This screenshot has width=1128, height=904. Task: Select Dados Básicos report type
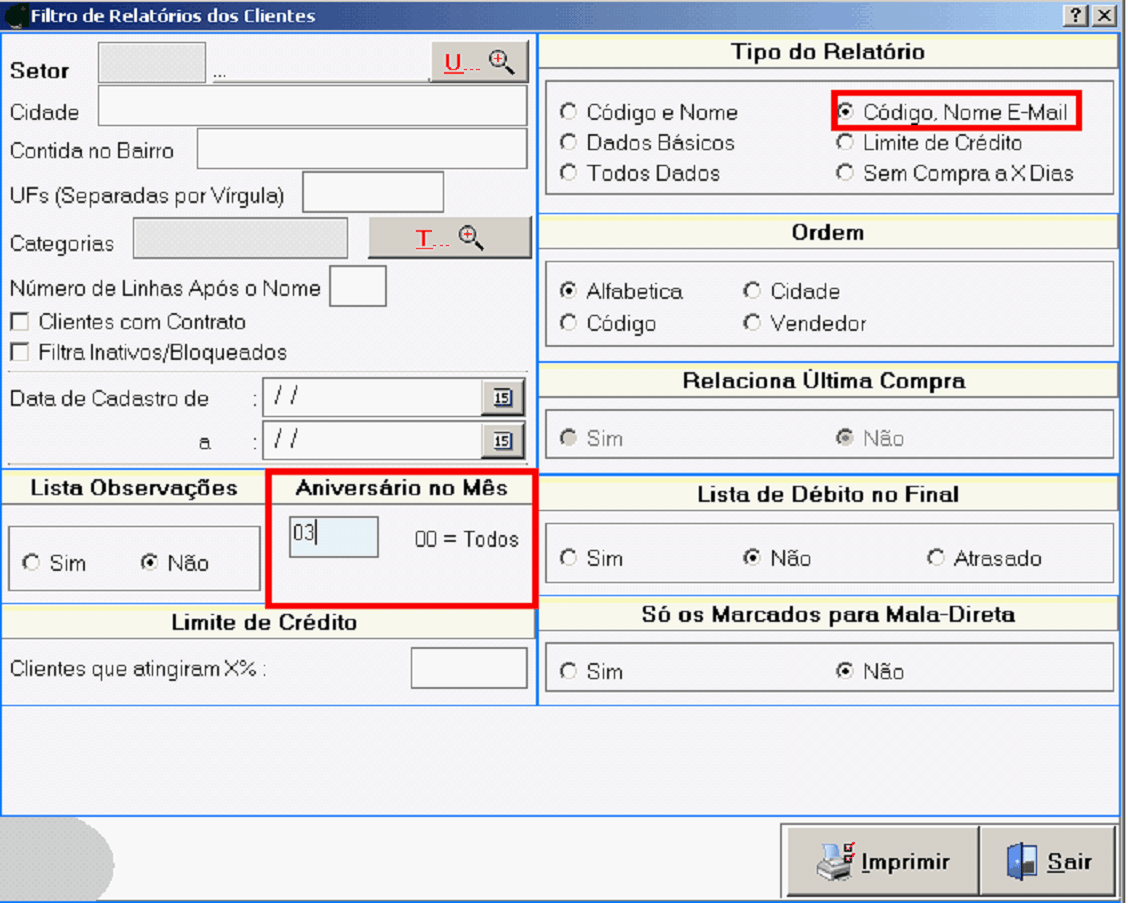coord(569,143)
